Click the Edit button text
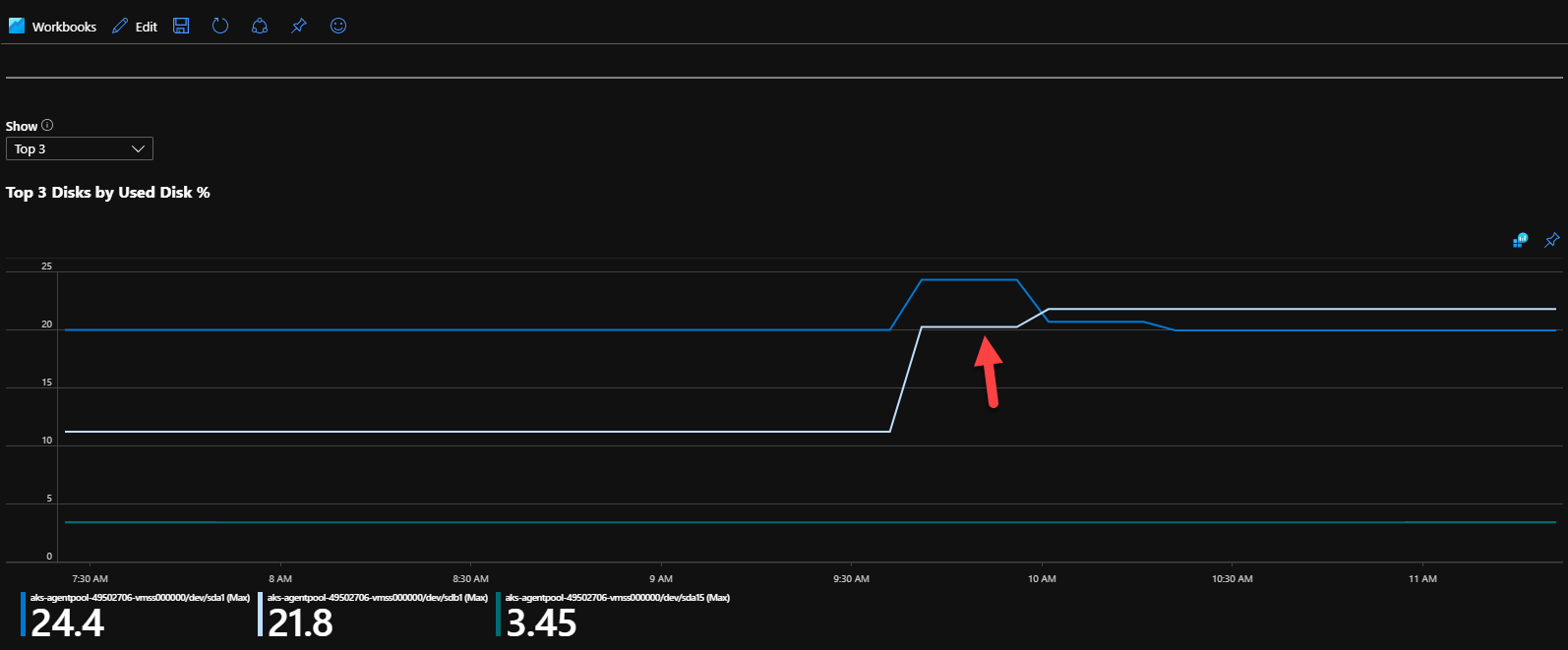 pos(147,27)
